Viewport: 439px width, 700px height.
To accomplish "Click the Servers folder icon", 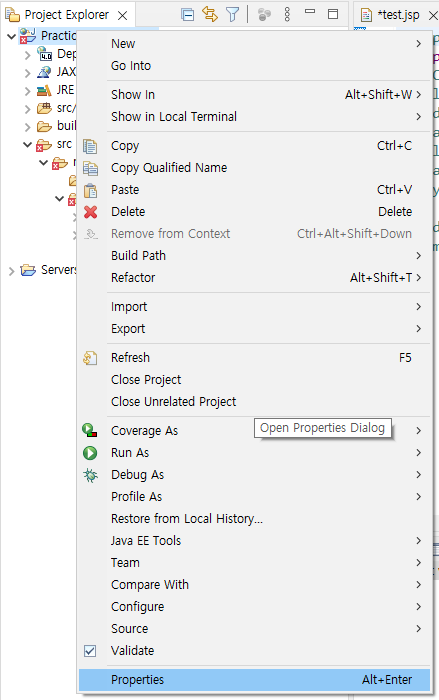I will [28, 270].
